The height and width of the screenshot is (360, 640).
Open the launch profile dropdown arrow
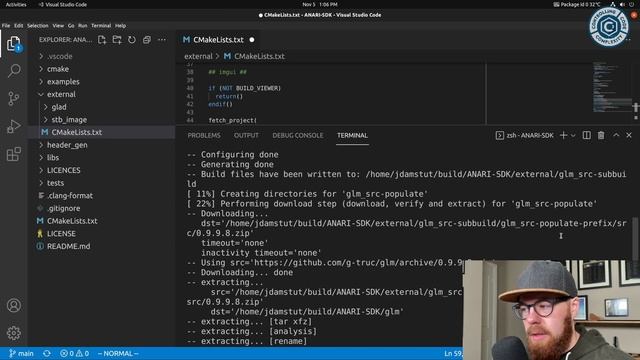click(x=573, y=136)
